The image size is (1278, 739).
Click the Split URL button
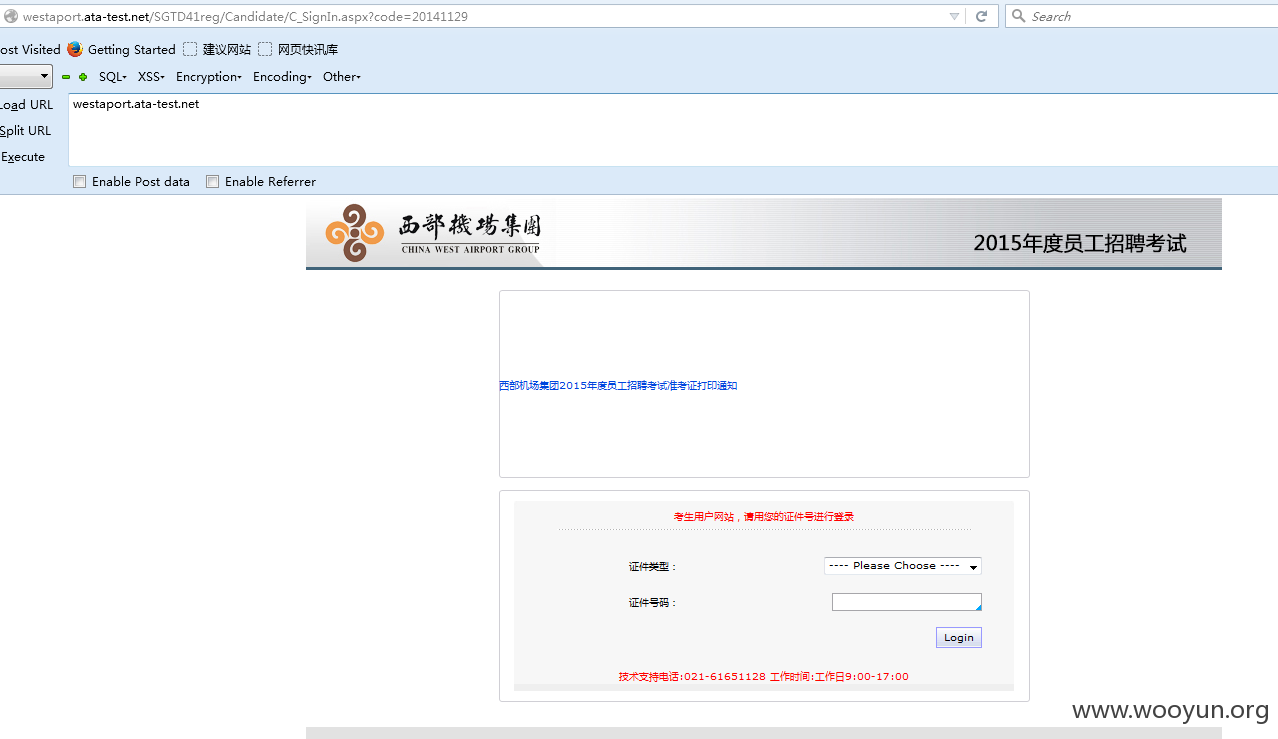25,131
